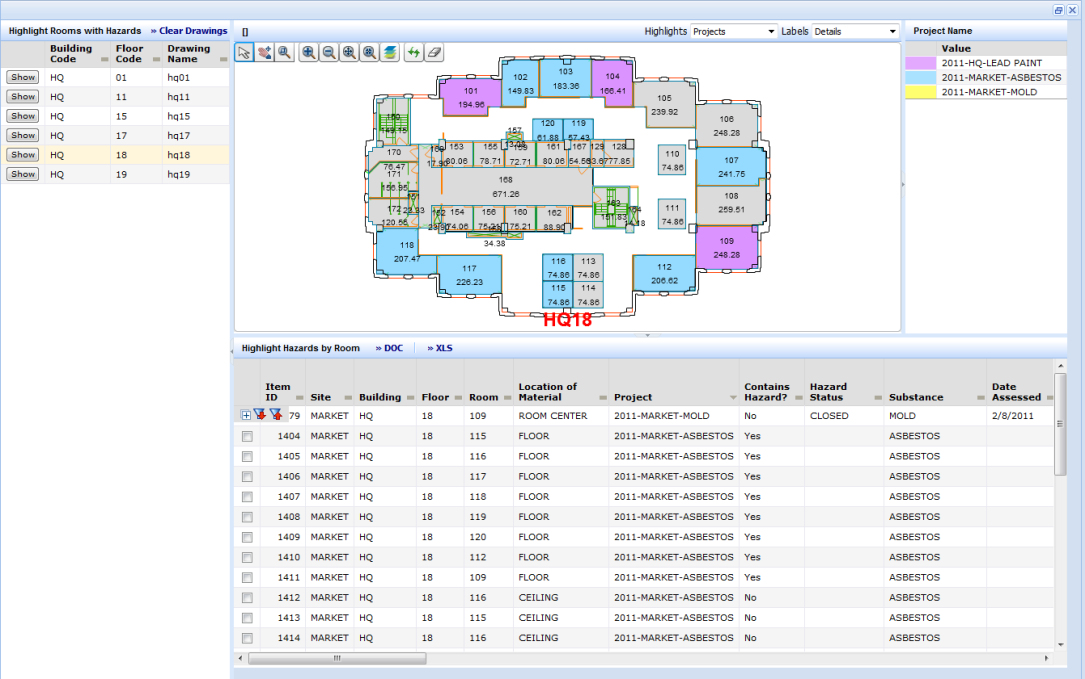The height and width of the screenshot is (679, 1085).
Task: Choose the zoom window magnifier tool
Action: pyautogui.click(x=284, y=53)
